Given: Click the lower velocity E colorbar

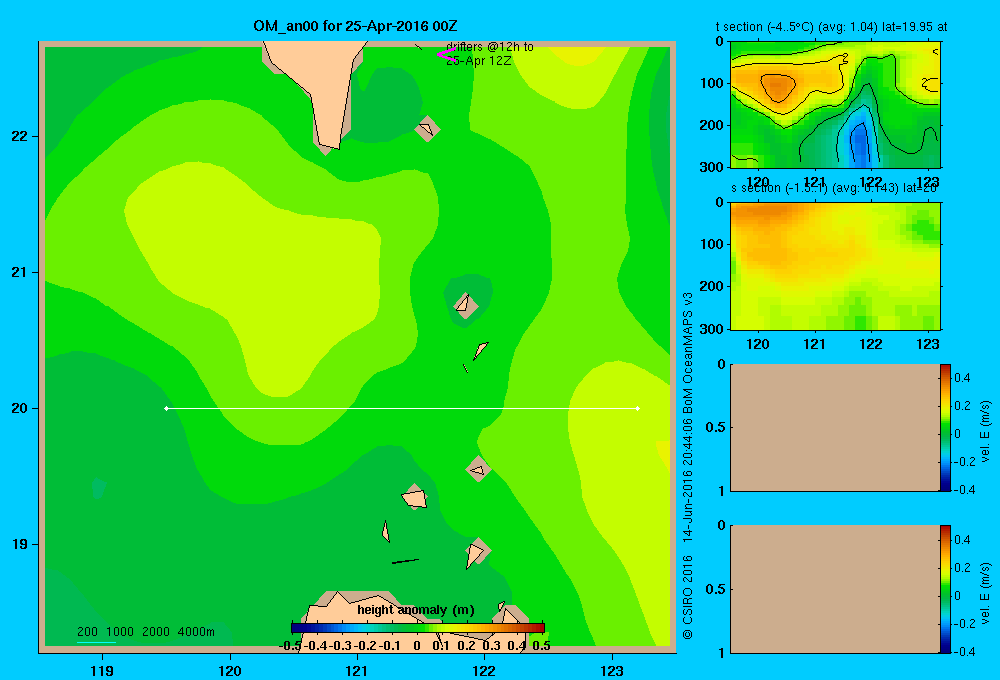Looking at the screenshot, I should click(945, 589).
